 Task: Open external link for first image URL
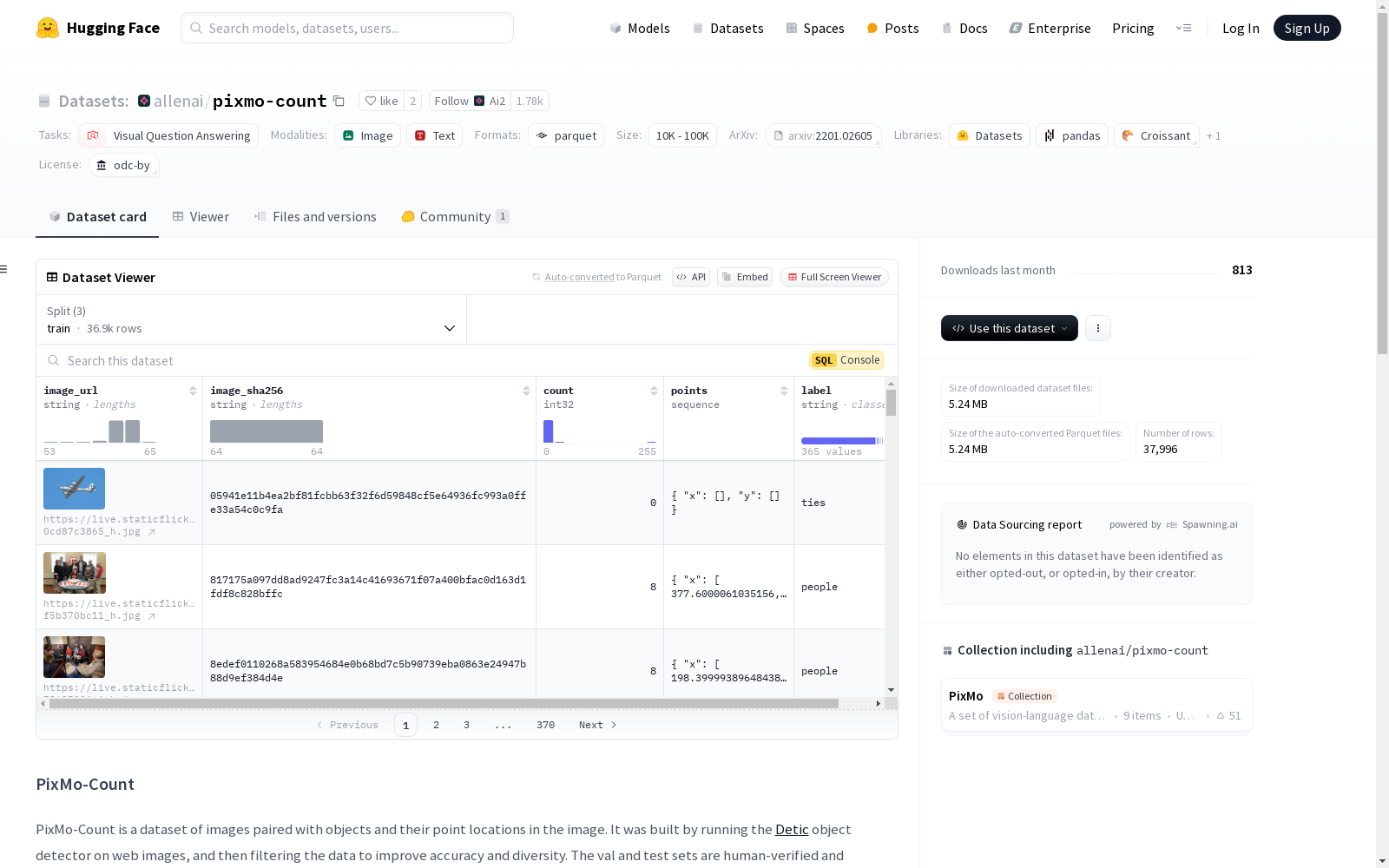152,532
